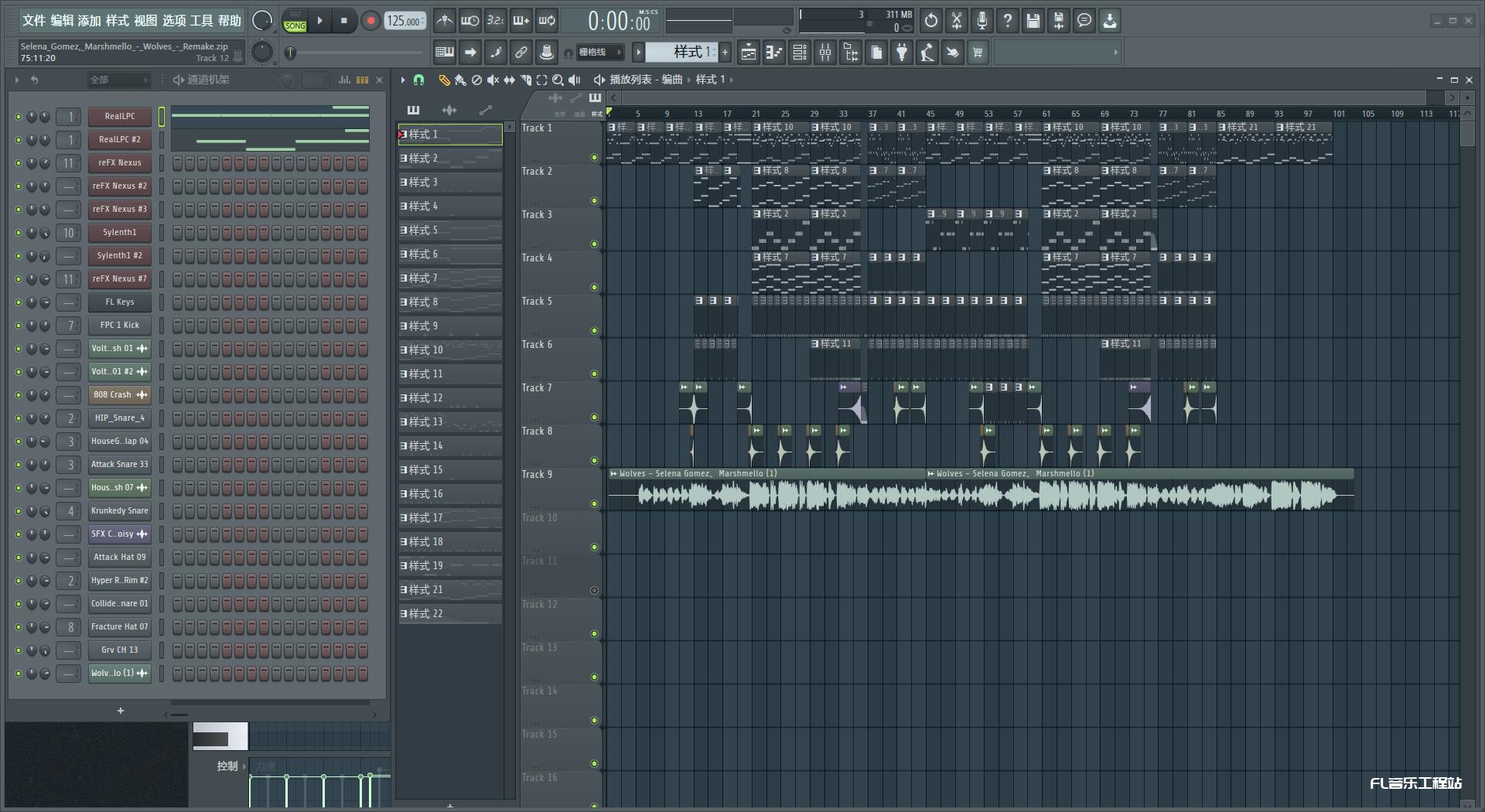This screenshot has height=812, width=1485.
Task: Open the 栅格线 snap dropdown
Action: (600, 53)
